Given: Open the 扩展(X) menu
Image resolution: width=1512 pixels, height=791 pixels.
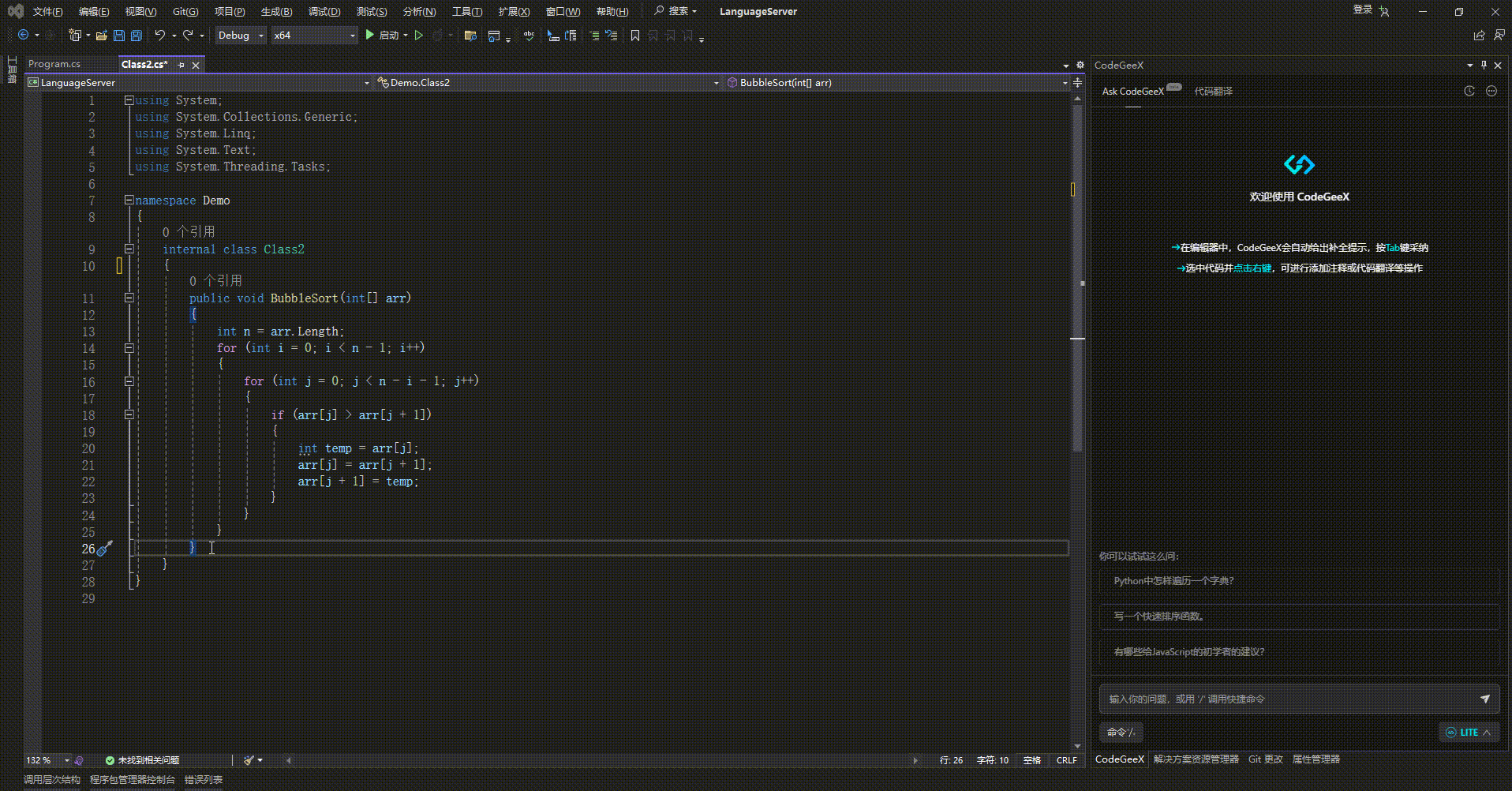Looking at the screenshot, I should 514,11.
